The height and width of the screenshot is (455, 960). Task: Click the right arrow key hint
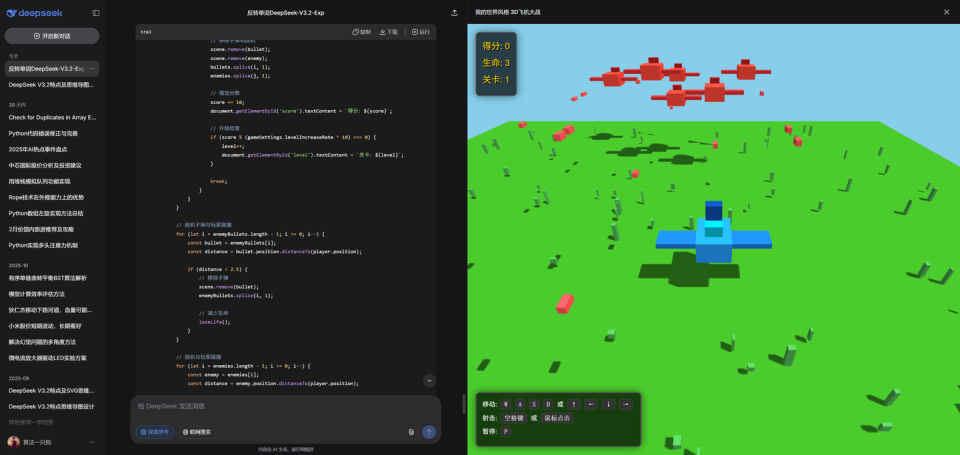(x=626, y=404)
